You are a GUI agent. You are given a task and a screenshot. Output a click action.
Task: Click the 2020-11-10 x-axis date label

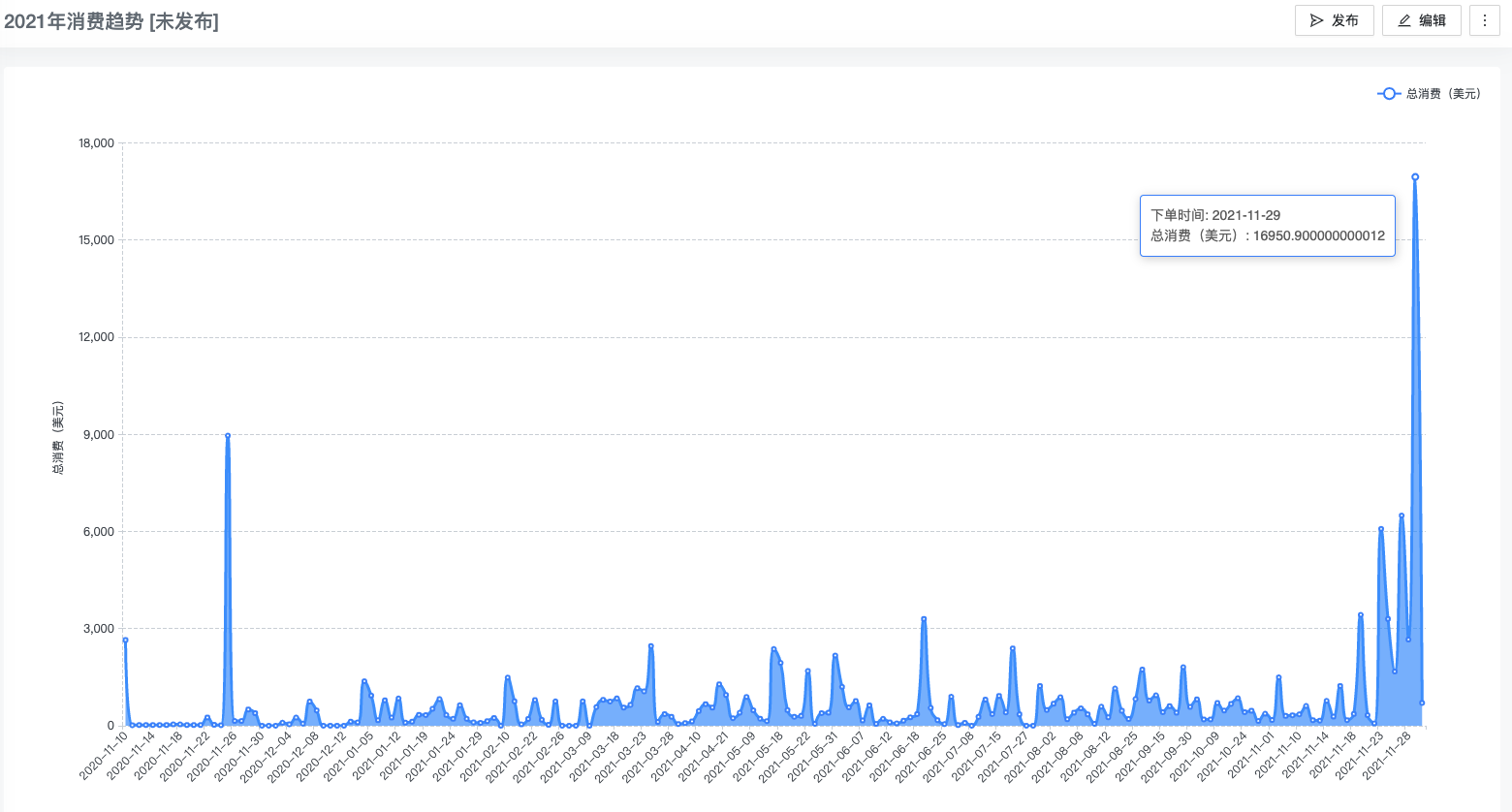click(x=105, y=756)
